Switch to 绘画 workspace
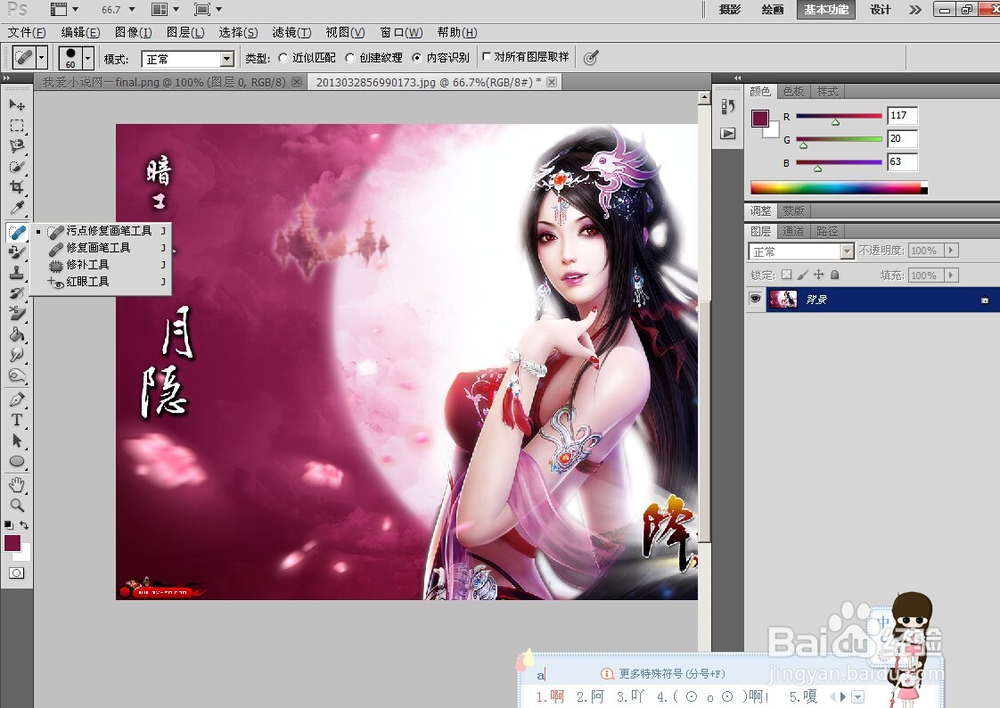This screenshot has width=1000, height=708. [x=772, y=10]
